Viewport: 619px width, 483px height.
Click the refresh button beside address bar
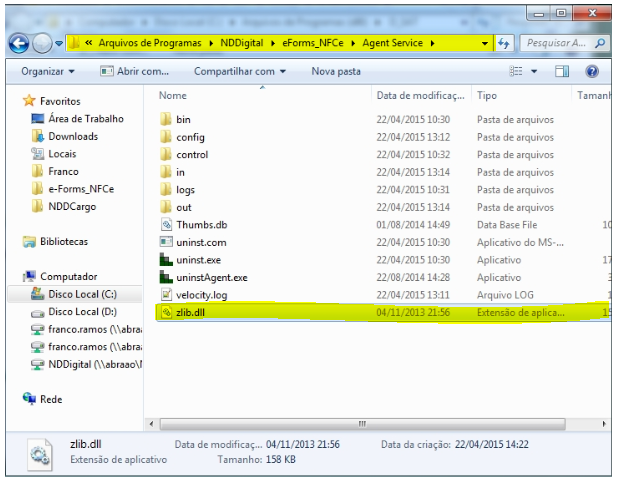(505, 44)
